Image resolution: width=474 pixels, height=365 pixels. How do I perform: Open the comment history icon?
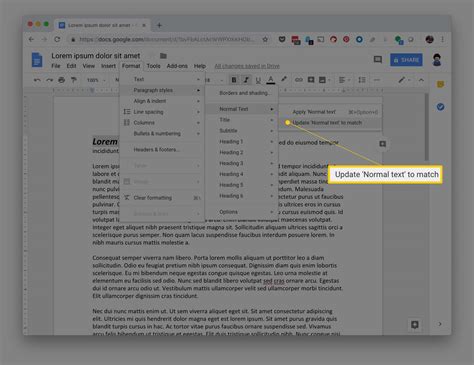(378, 60)
